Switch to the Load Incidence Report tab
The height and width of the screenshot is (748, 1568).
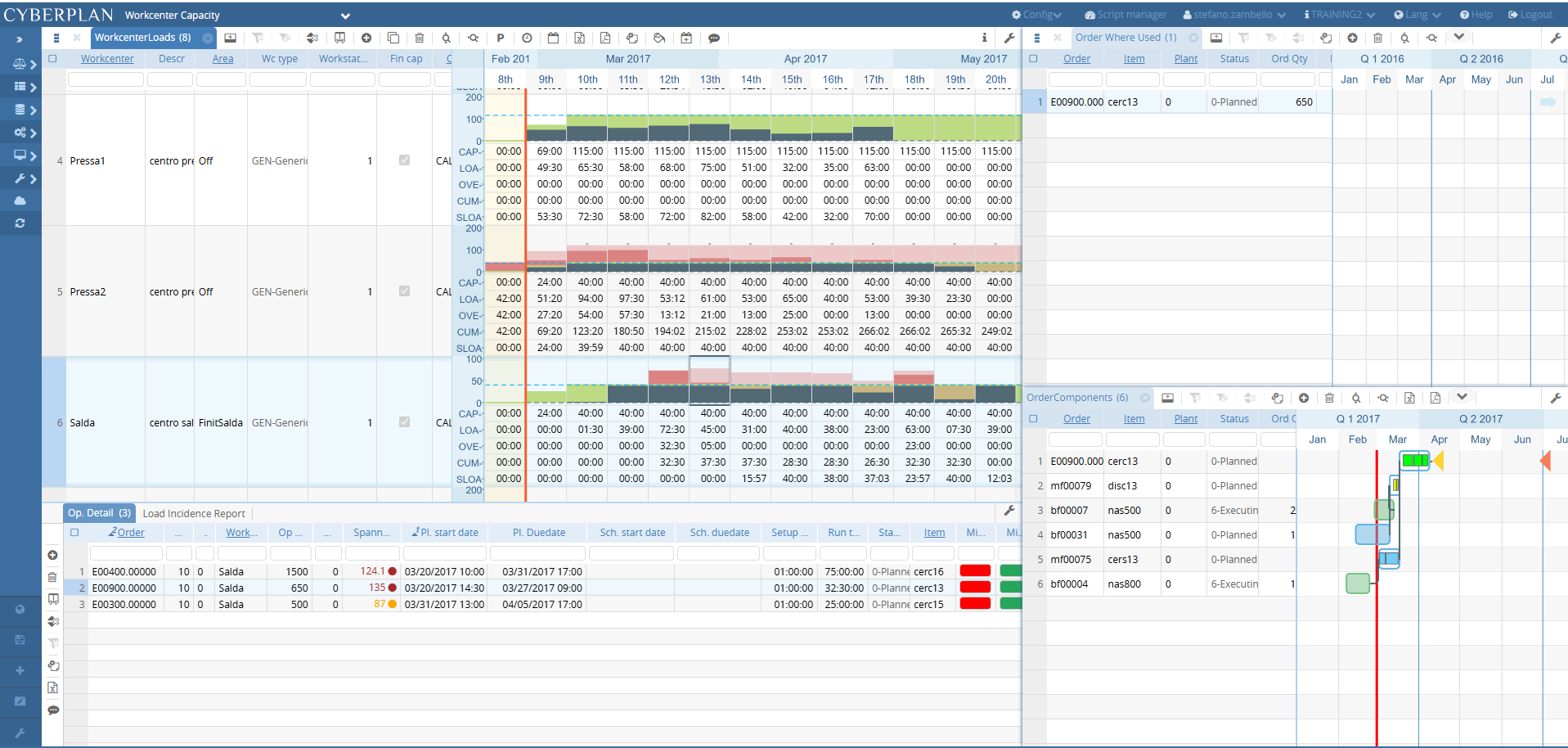coord(194,513)
